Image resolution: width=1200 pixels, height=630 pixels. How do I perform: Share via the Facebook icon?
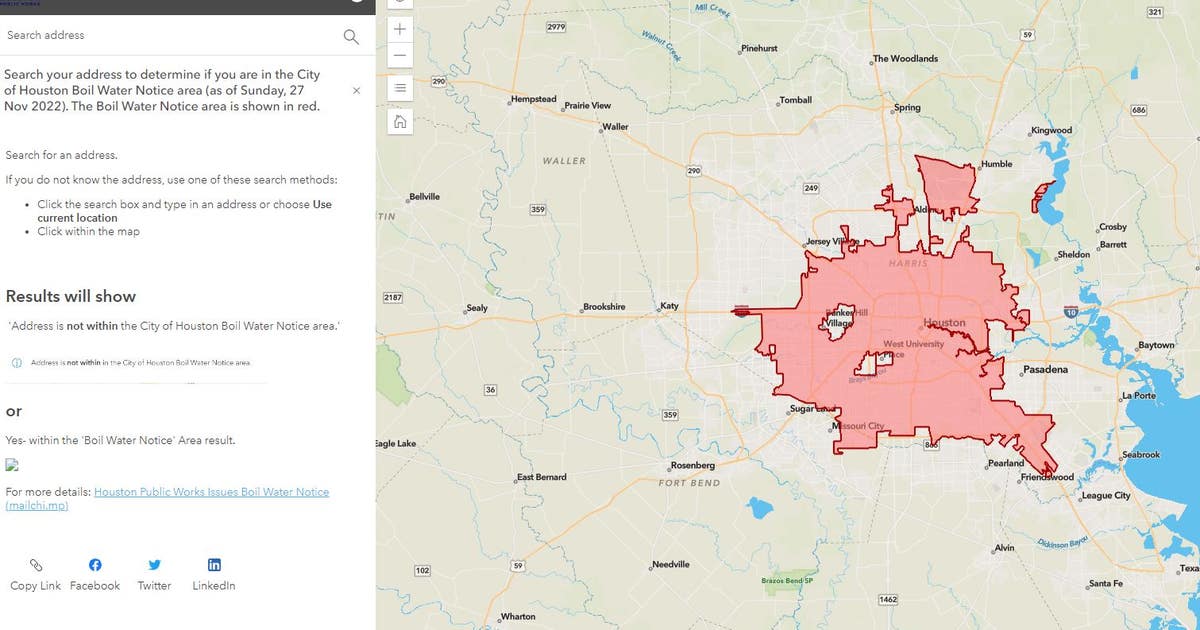pos(95,565)
